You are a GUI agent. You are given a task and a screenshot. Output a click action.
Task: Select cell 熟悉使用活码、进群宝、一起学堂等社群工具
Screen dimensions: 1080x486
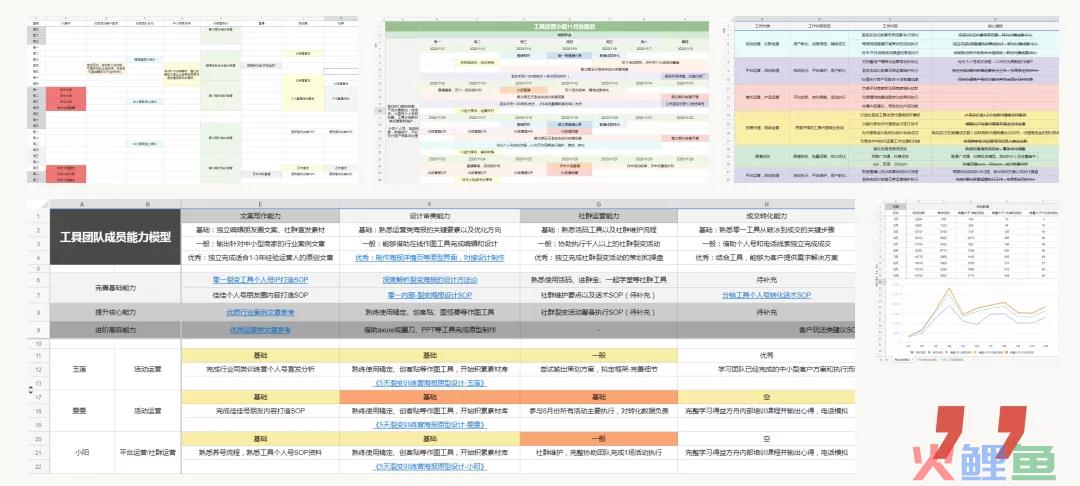pyautogui.click(x=599, y=280)
